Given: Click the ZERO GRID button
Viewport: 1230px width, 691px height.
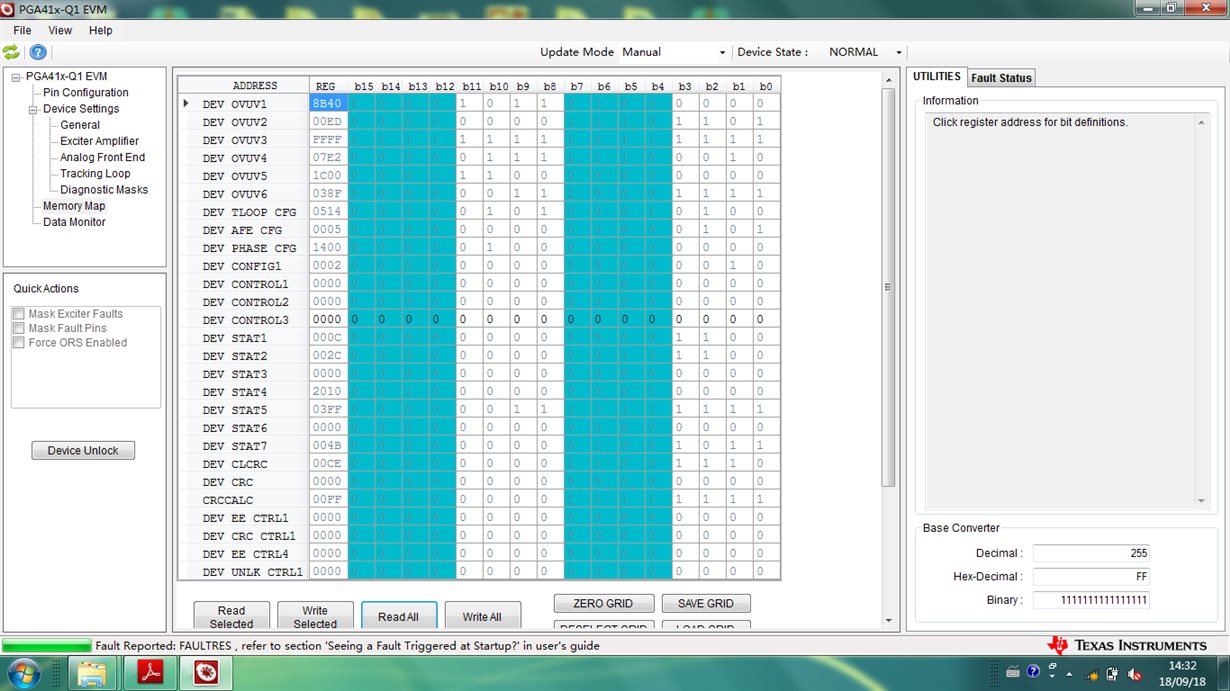Looking at the screenshot, I should tap(604, 604).
